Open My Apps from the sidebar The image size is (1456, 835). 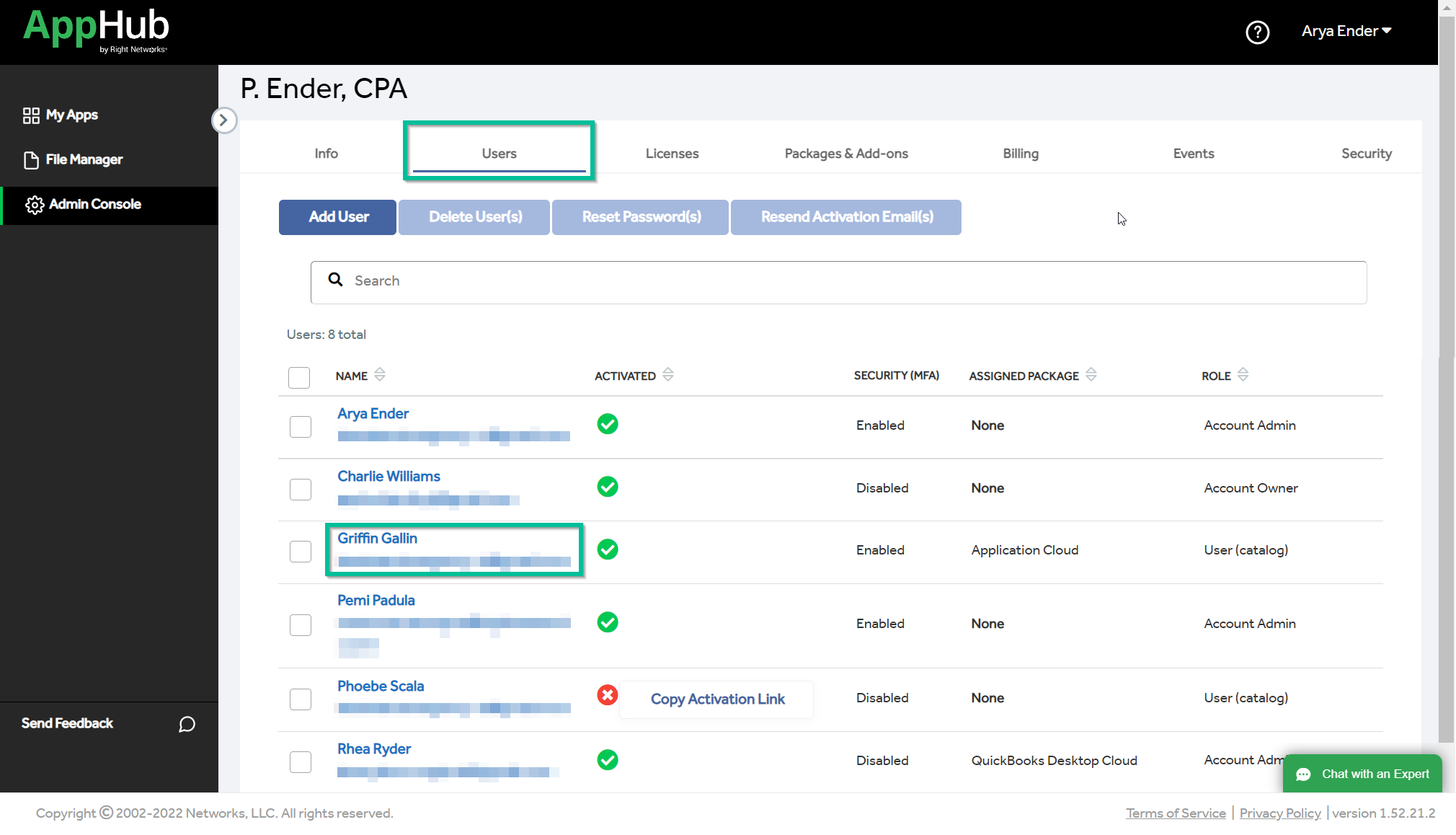(71, 115)
